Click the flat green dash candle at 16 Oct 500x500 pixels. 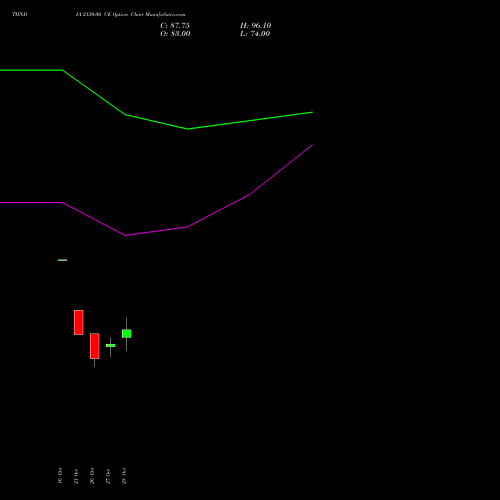pos(63,260)
